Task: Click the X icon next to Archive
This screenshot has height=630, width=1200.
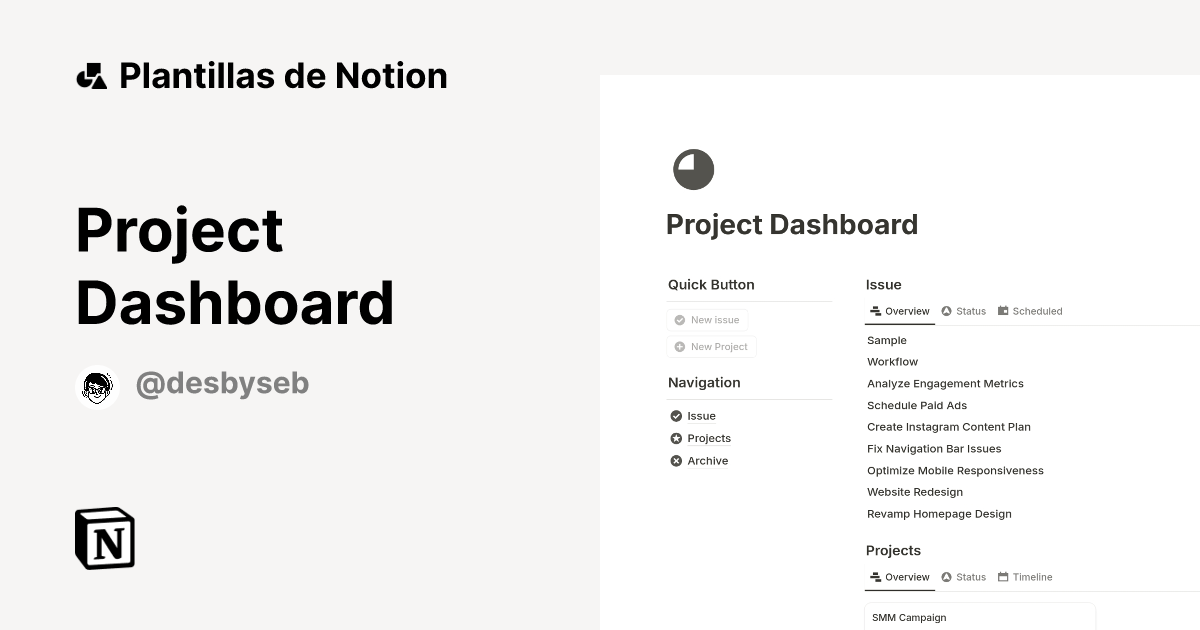Action: point(676,461)
